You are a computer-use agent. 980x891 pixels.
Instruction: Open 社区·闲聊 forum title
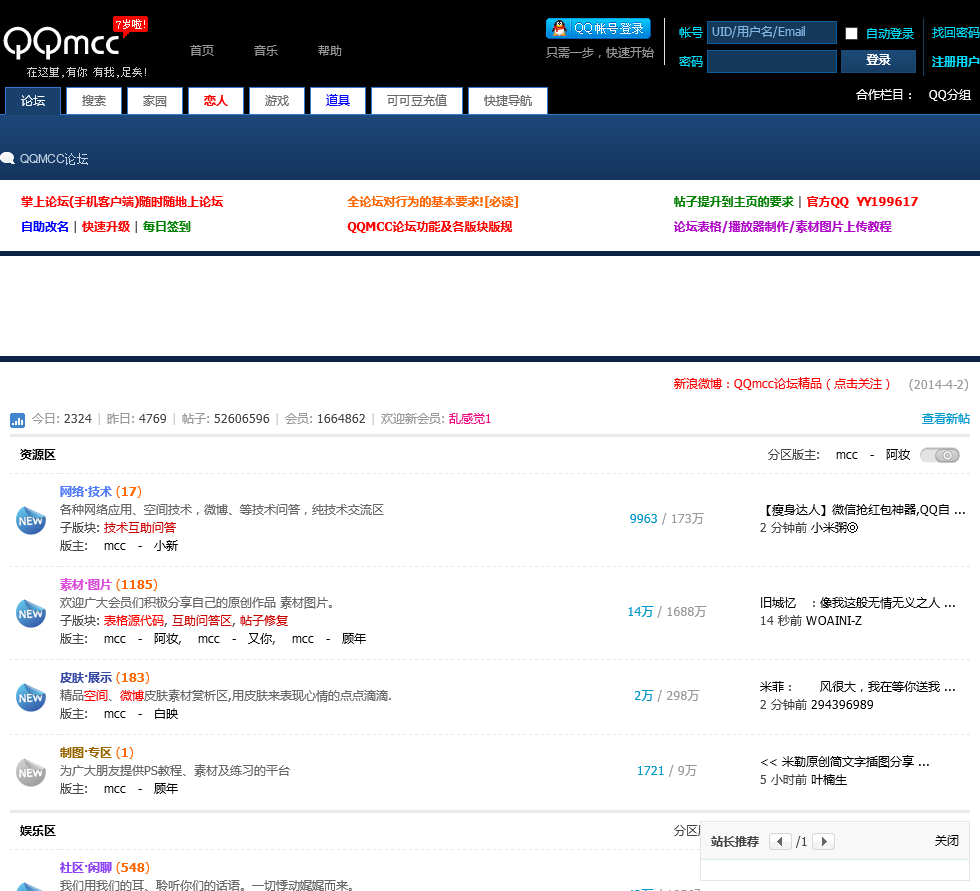click(x=86, y=868)
